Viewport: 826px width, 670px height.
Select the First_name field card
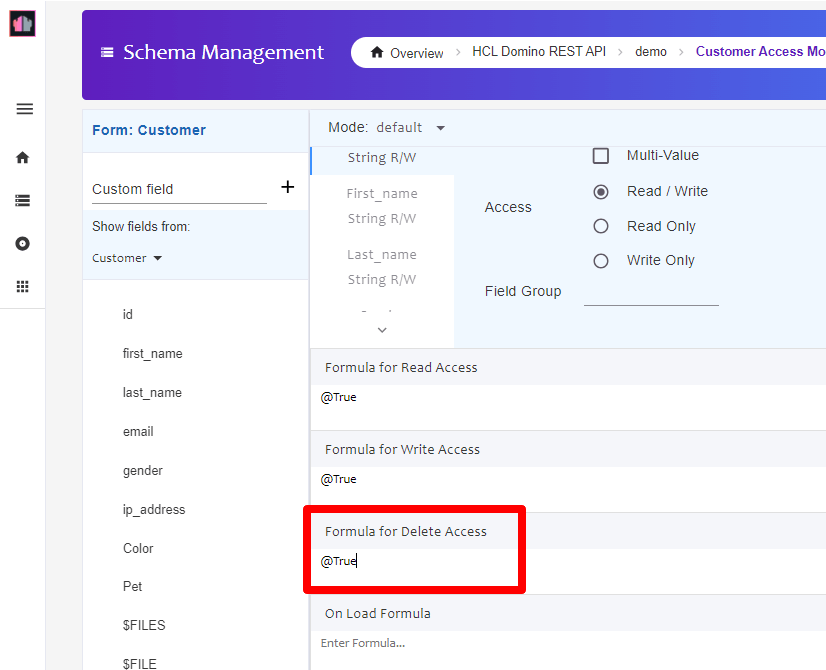coord(382,206)
